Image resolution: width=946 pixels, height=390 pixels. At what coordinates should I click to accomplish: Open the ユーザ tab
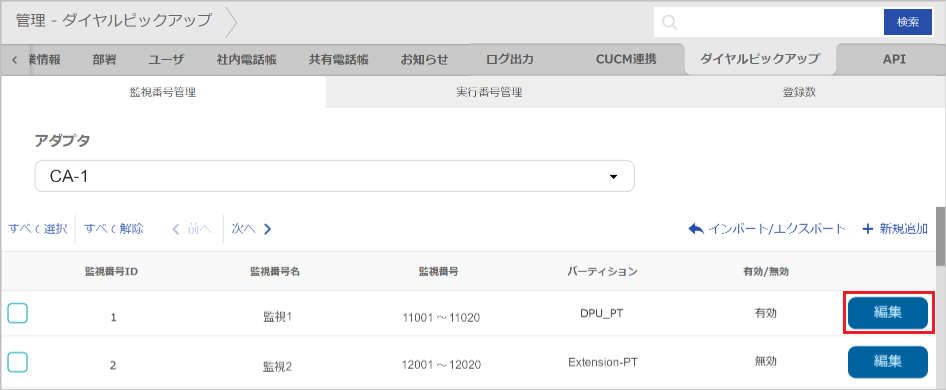click(x=166, y=59)
